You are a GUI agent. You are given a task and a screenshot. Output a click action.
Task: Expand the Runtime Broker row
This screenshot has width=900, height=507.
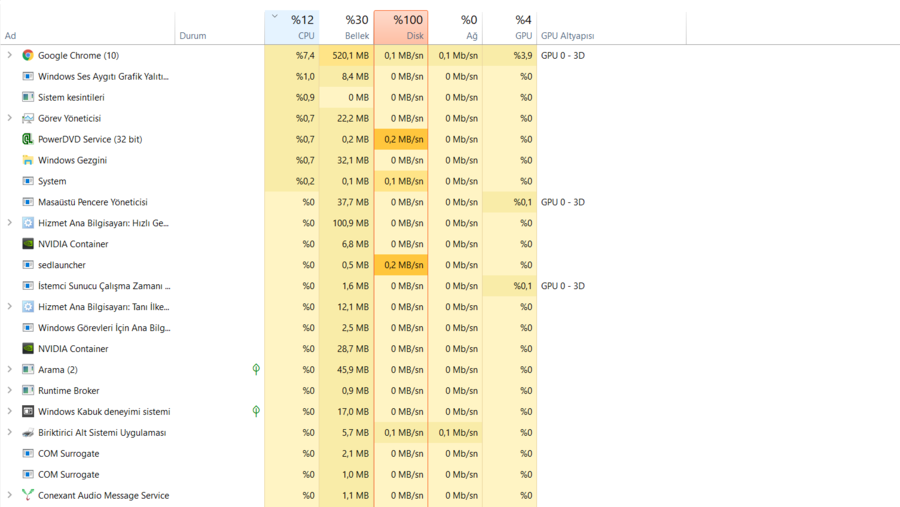(9, 390)
